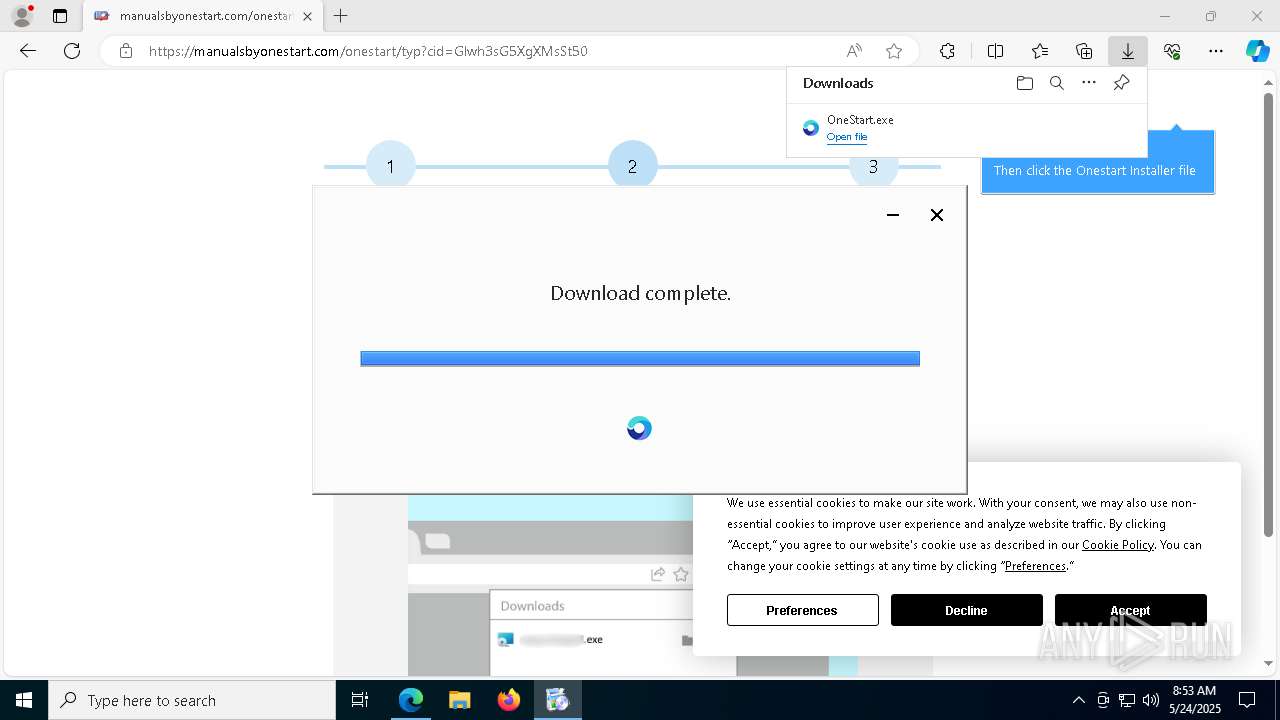
Task: Open the Extensions puzzle icon
Action: 948,51
